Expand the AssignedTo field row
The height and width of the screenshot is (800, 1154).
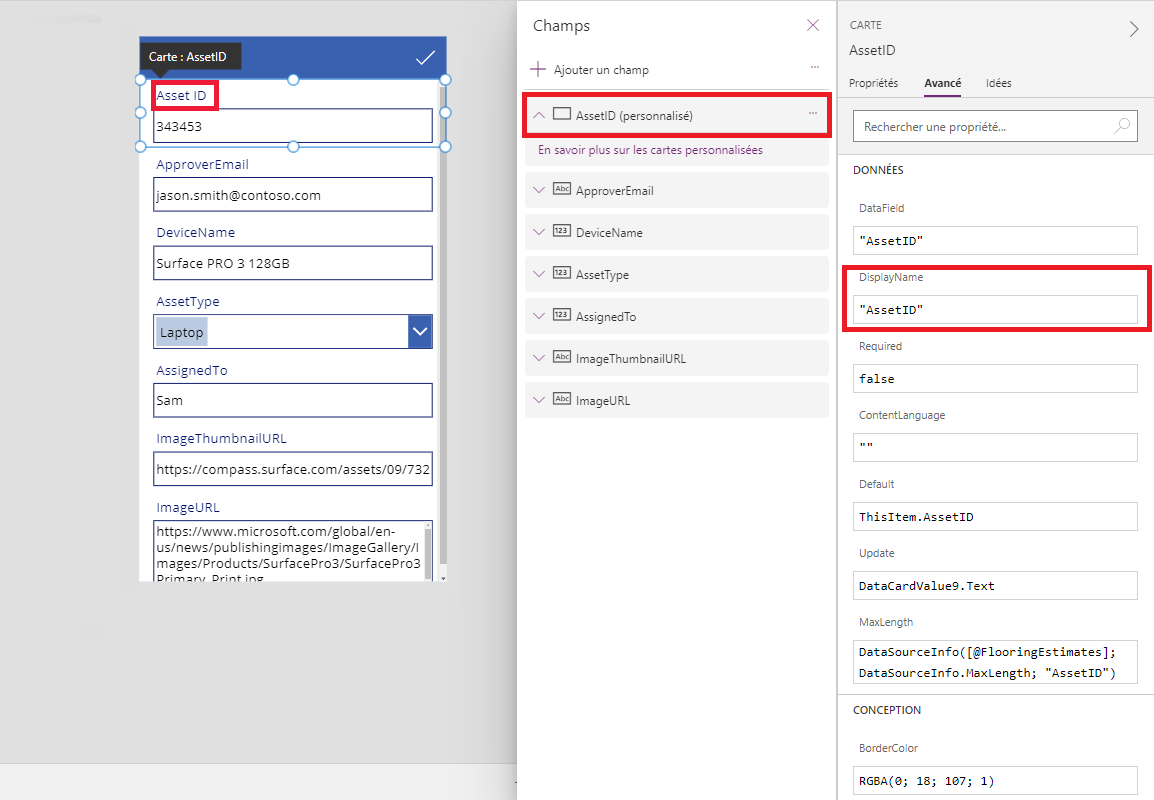539,316
